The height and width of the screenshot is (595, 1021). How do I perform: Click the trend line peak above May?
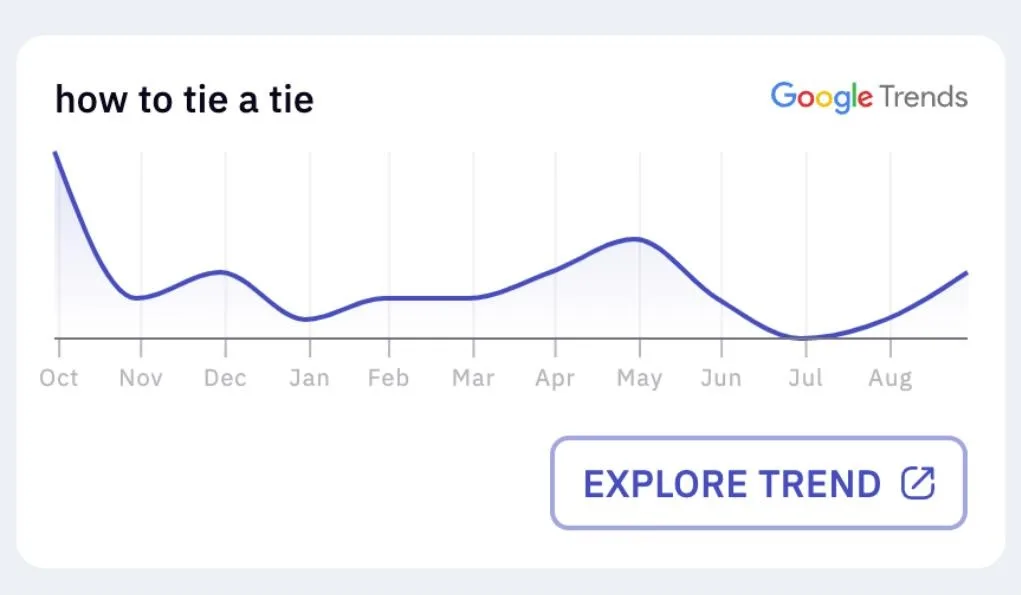point(635,239)
